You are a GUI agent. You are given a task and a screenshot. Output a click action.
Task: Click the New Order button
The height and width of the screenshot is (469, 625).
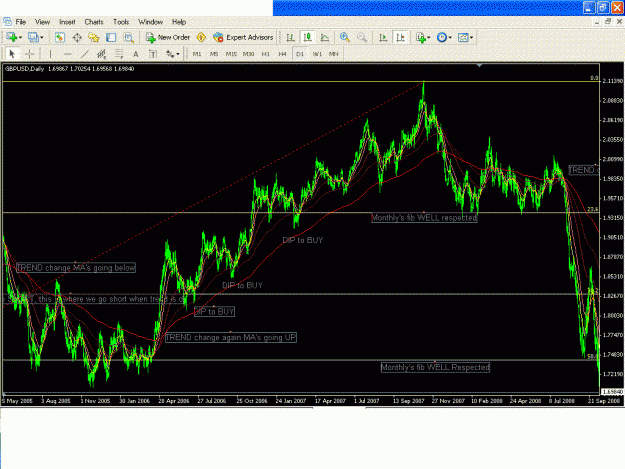click(168, 37)
